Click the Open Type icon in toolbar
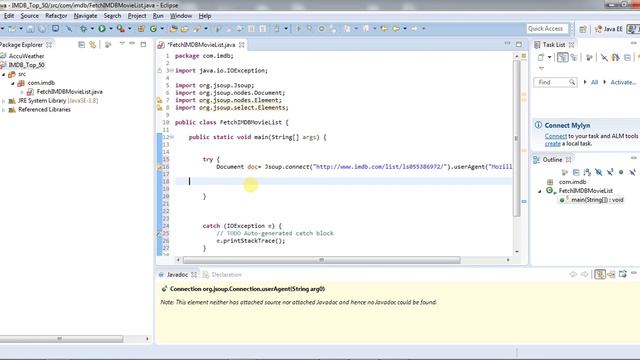The image size is (640, 360). pyautogui.click(x=173, y=29)
